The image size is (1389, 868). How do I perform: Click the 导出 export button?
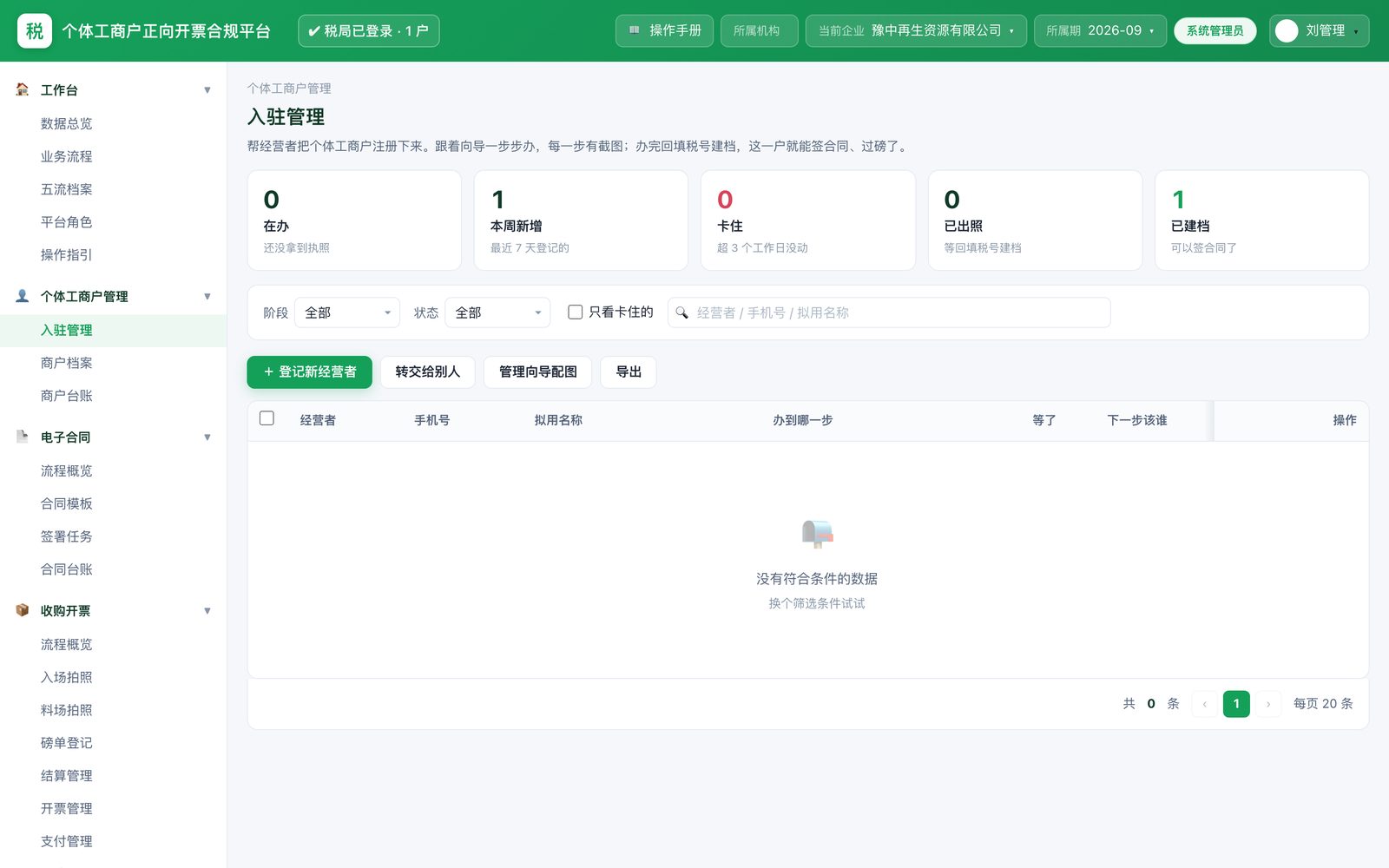tap(629, 372)
